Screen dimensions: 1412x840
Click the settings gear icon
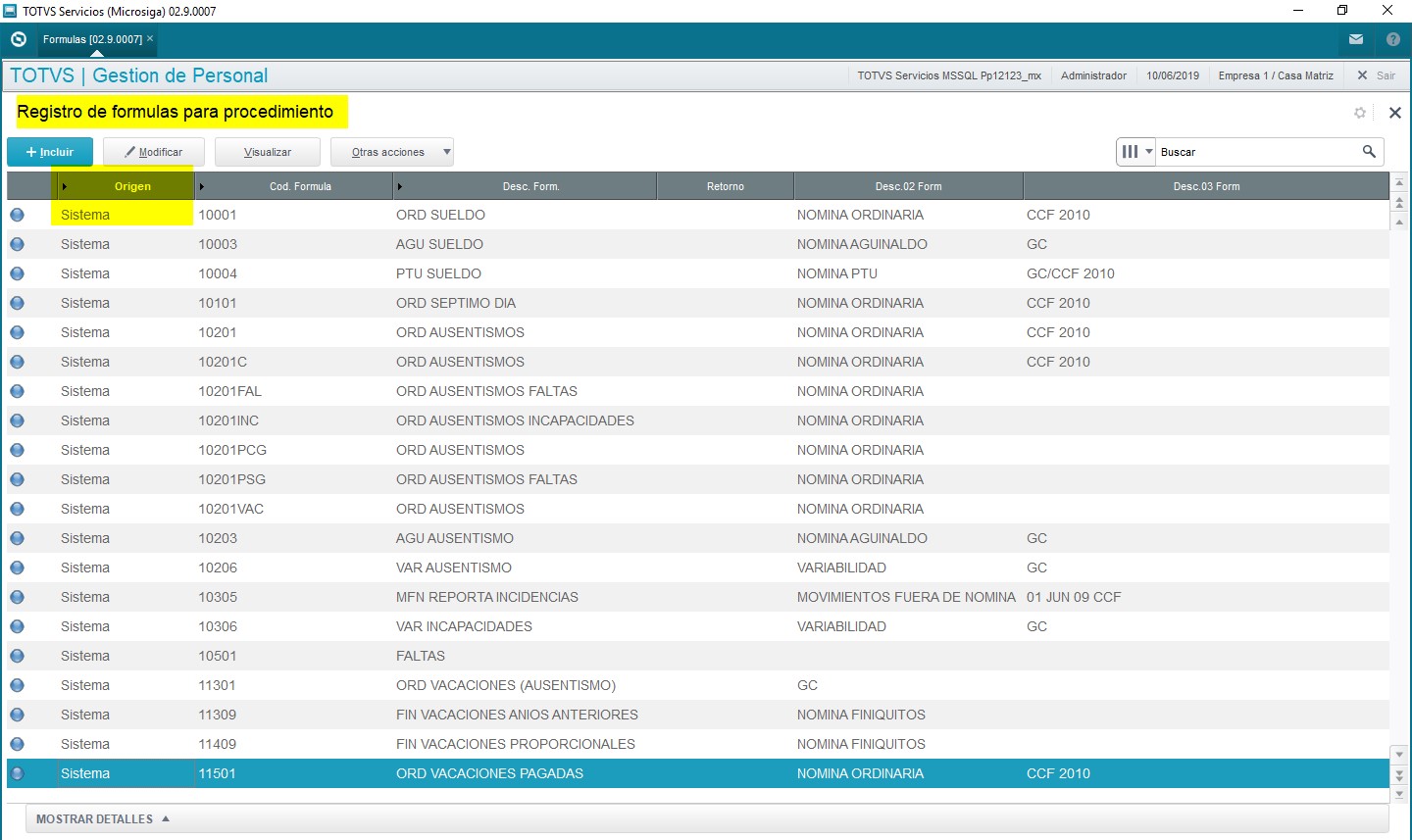(1360, 113)
